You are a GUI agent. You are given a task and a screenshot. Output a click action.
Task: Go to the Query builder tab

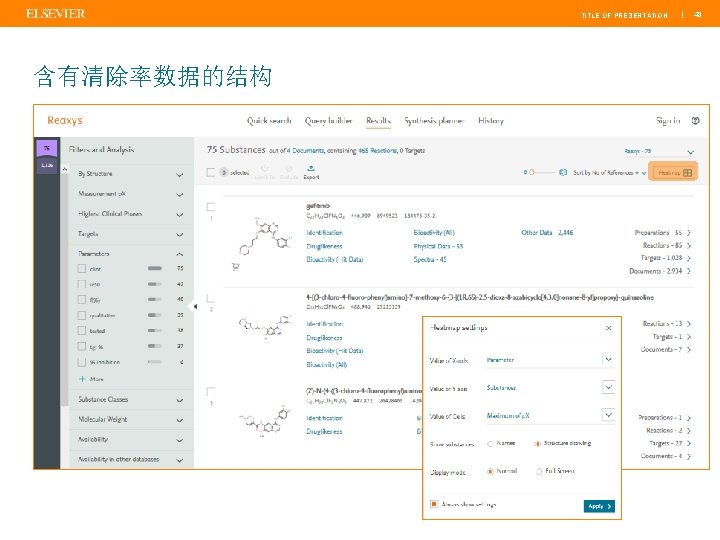pos(328,121)
